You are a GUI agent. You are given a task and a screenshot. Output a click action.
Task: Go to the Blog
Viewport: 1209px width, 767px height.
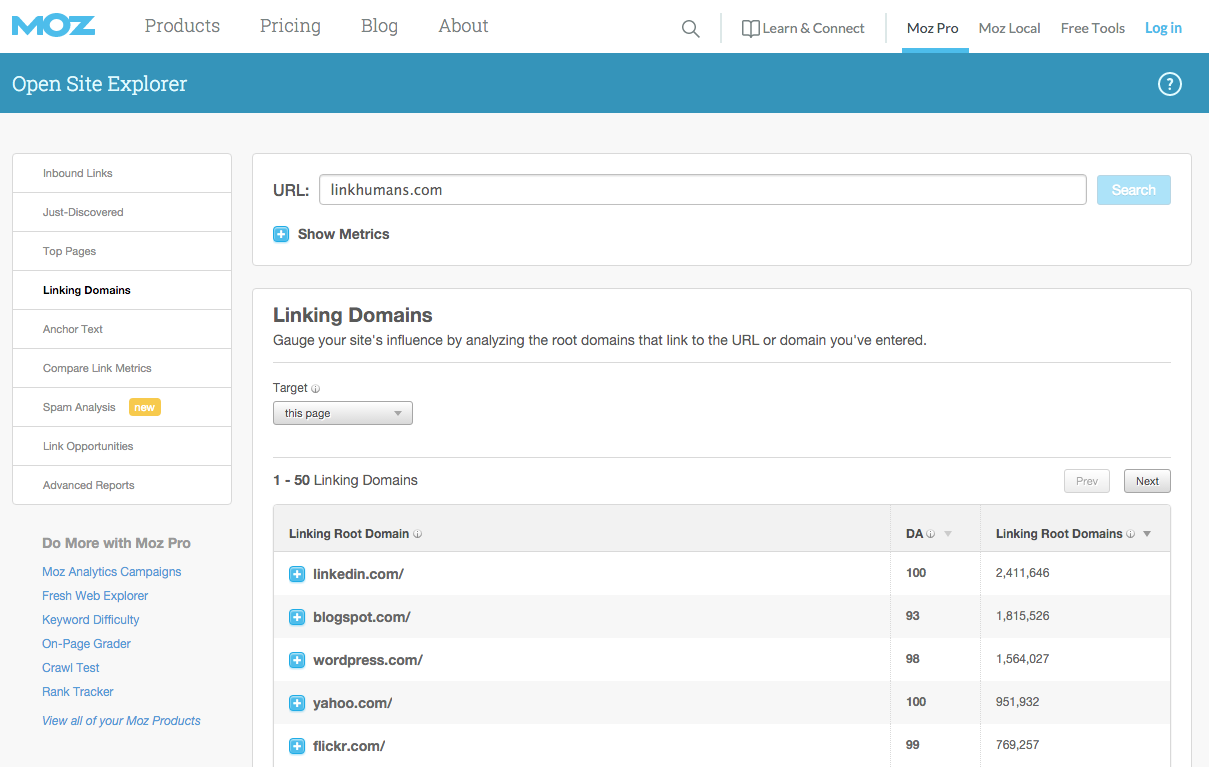[379, 26]
